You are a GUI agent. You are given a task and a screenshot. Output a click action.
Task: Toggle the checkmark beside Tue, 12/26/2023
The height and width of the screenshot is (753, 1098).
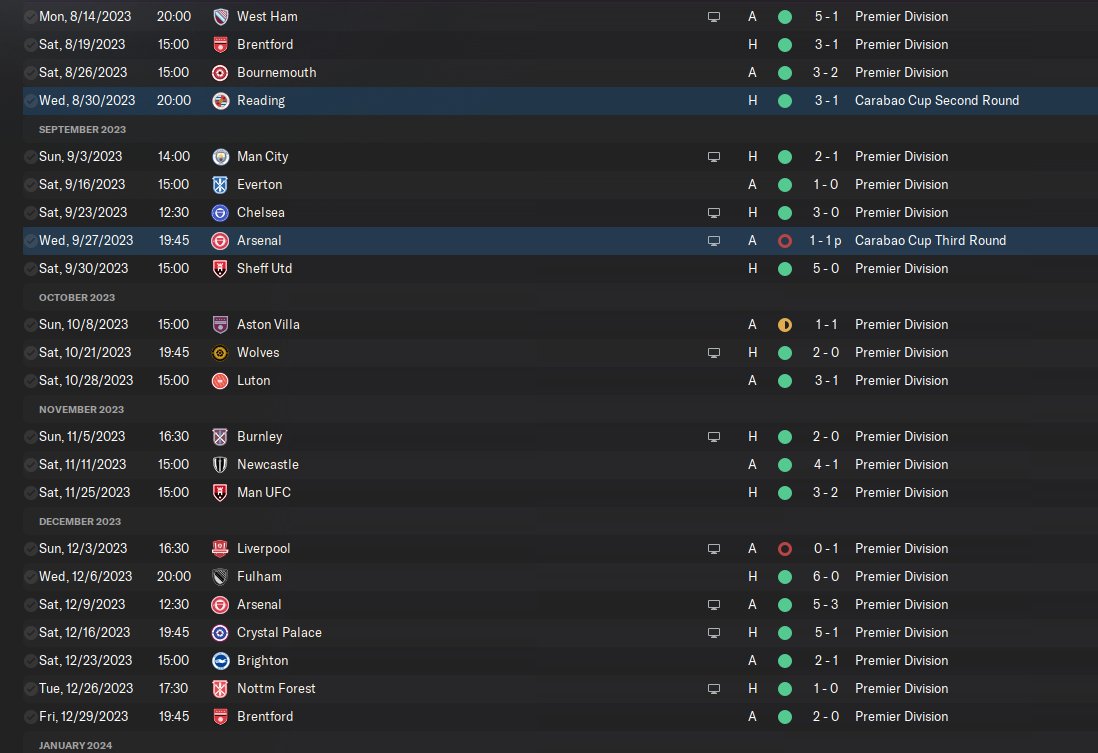(30, 689)
